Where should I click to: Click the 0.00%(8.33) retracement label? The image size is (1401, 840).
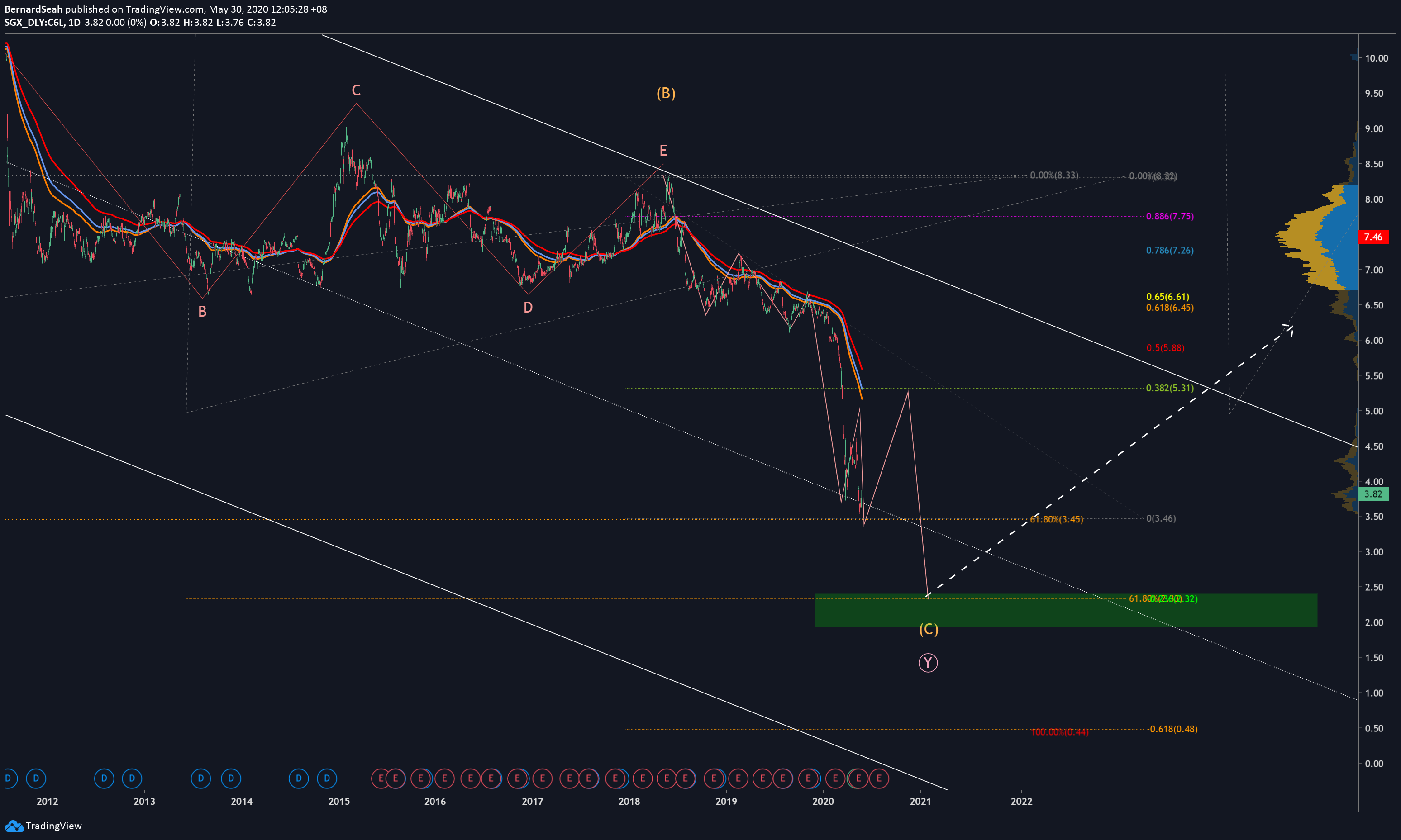[x=1054, y=176]
